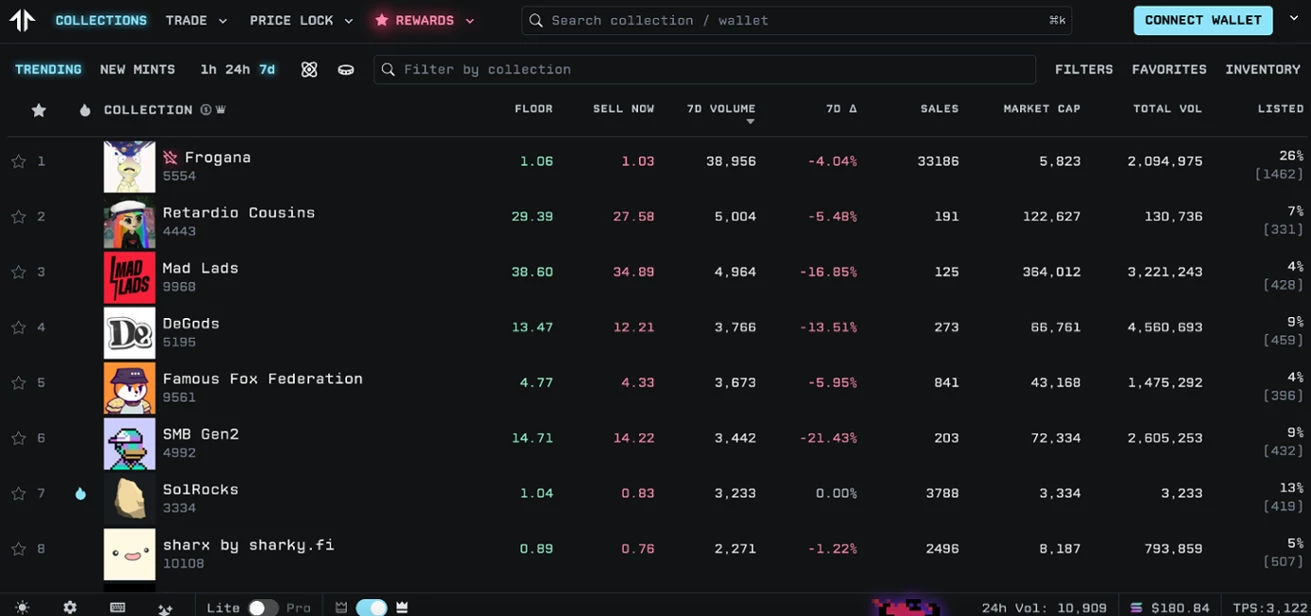Open keyboard shortcuts icon in bottom bar
1311x616 pixels.
click(x=117, y=607)
